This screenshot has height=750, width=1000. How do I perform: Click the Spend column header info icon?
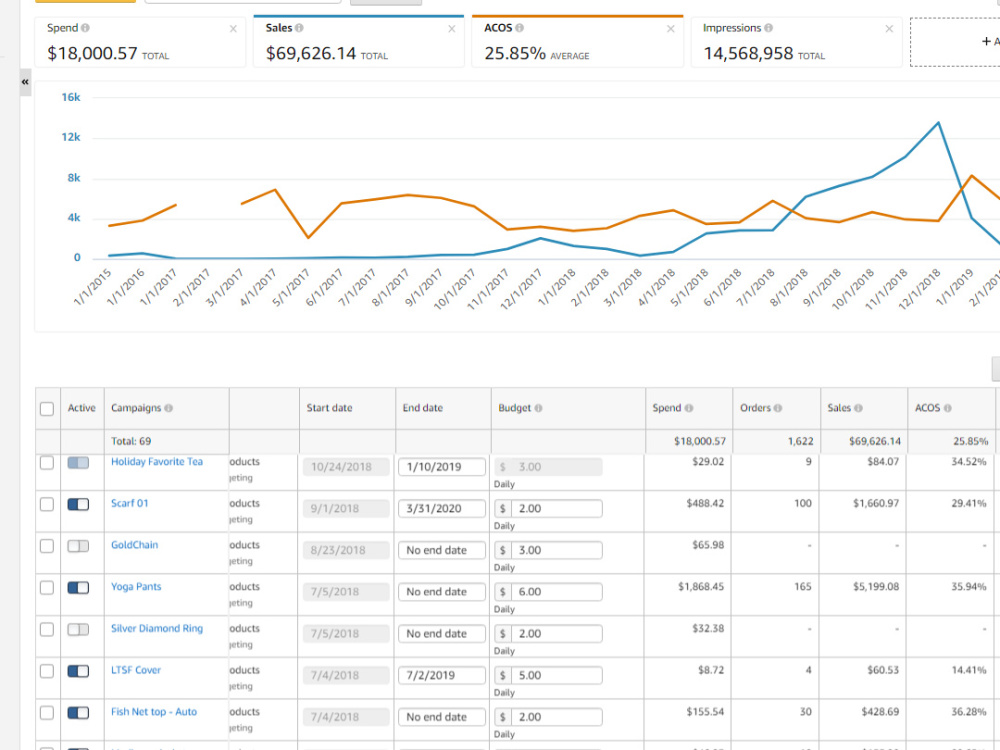689,408
